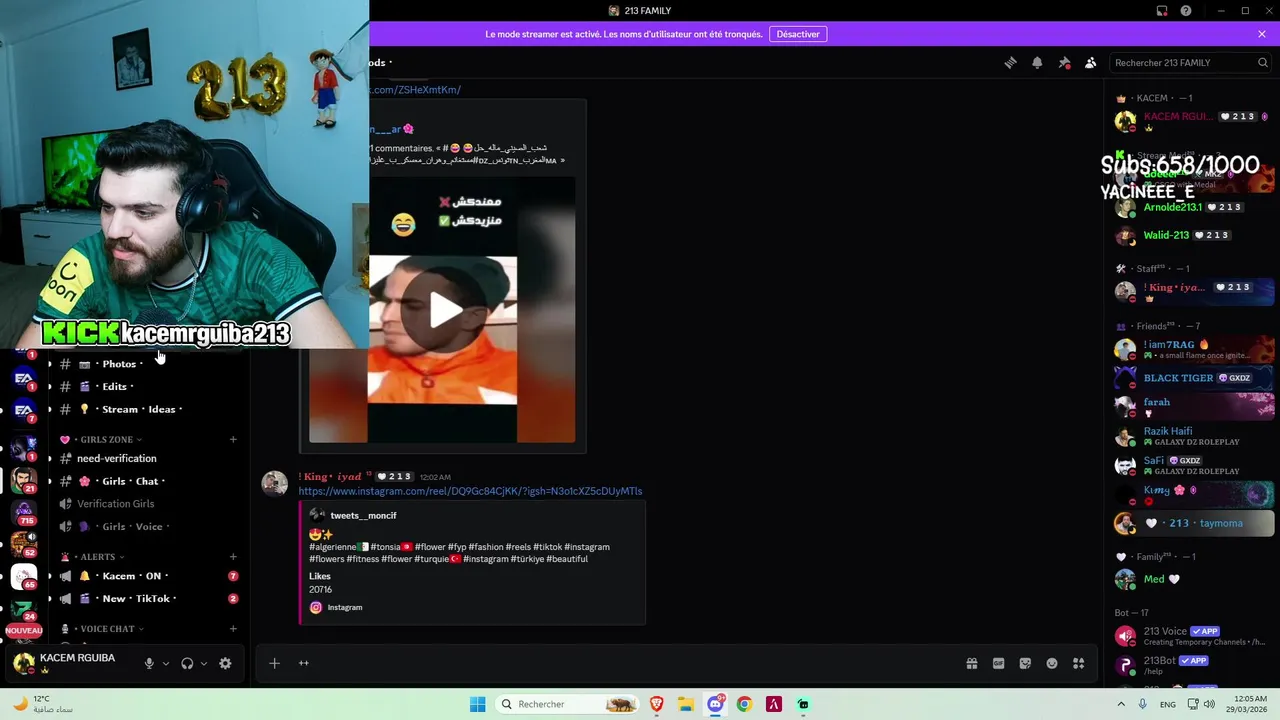Open File Explorer from taskbar

[686, 704]
